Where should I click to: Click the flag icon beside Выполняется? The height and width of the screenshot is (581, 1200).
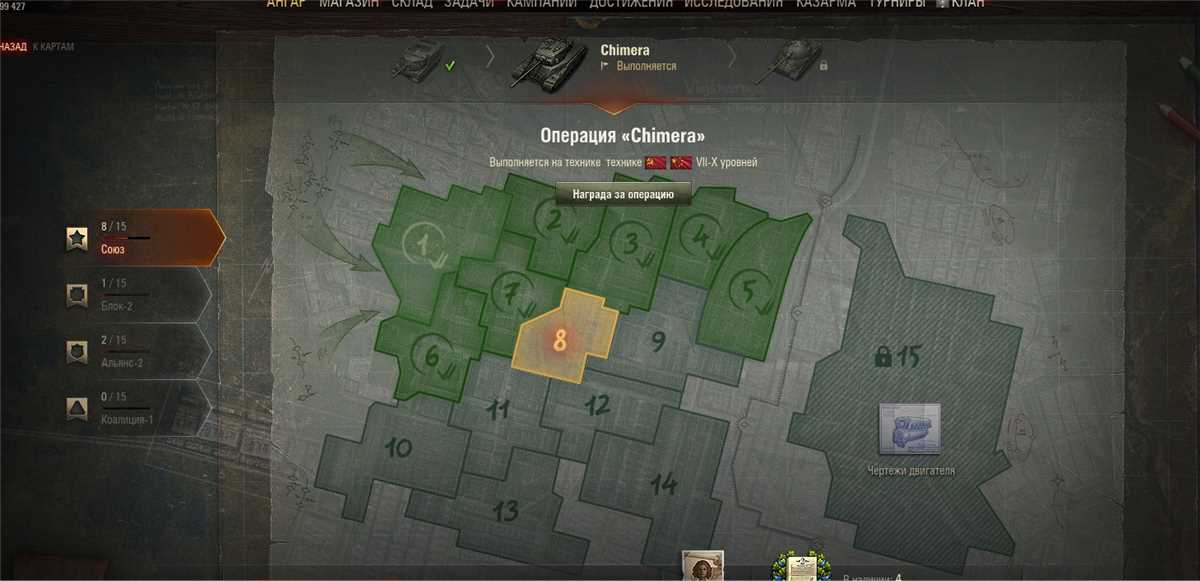(x=605, y=66)
